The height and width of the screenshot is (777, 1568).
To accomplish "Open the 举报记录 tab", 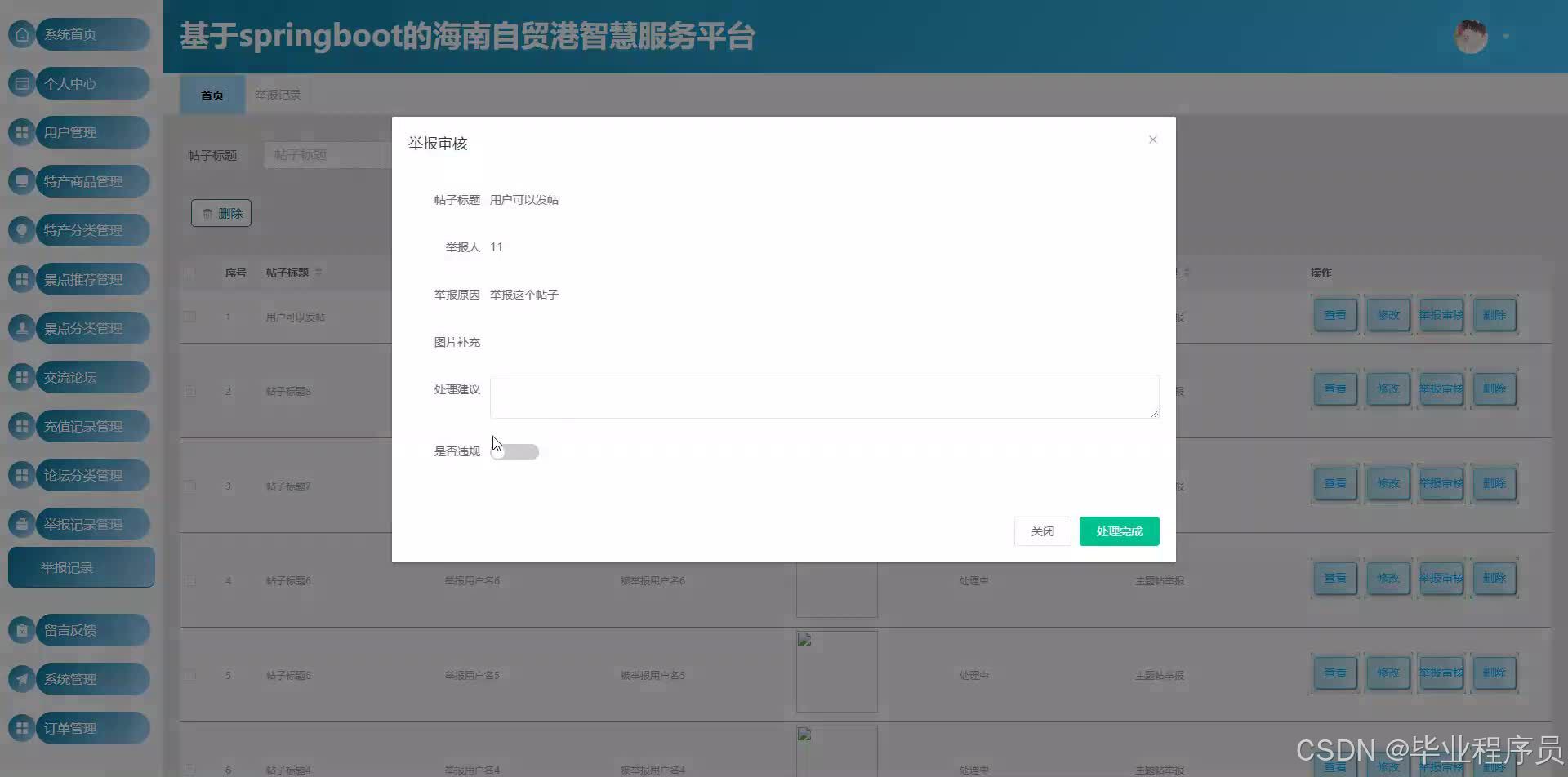I will tap(278, 95).
